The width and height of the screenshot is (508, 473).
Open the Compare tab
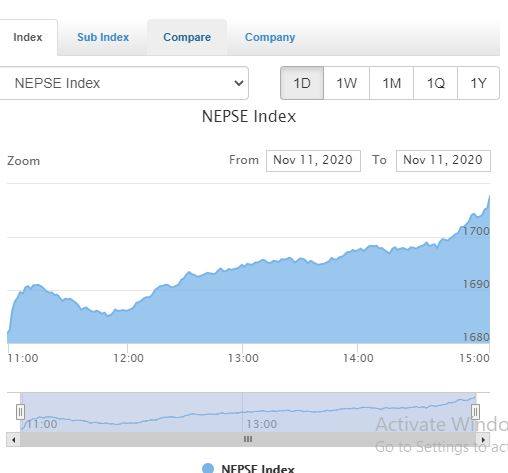[187, 37]
